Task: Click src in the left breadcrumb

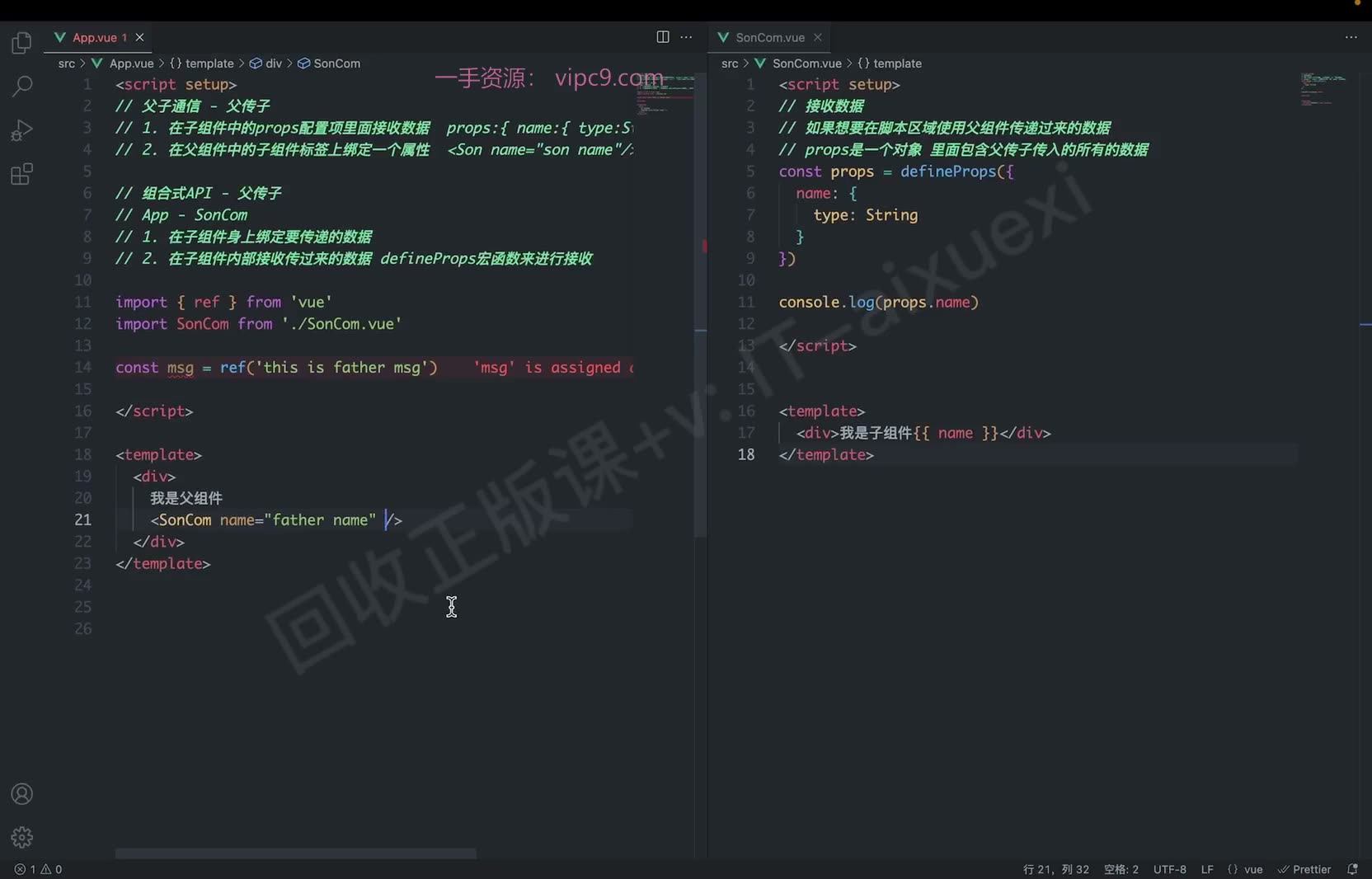Action: pos(67,63)
